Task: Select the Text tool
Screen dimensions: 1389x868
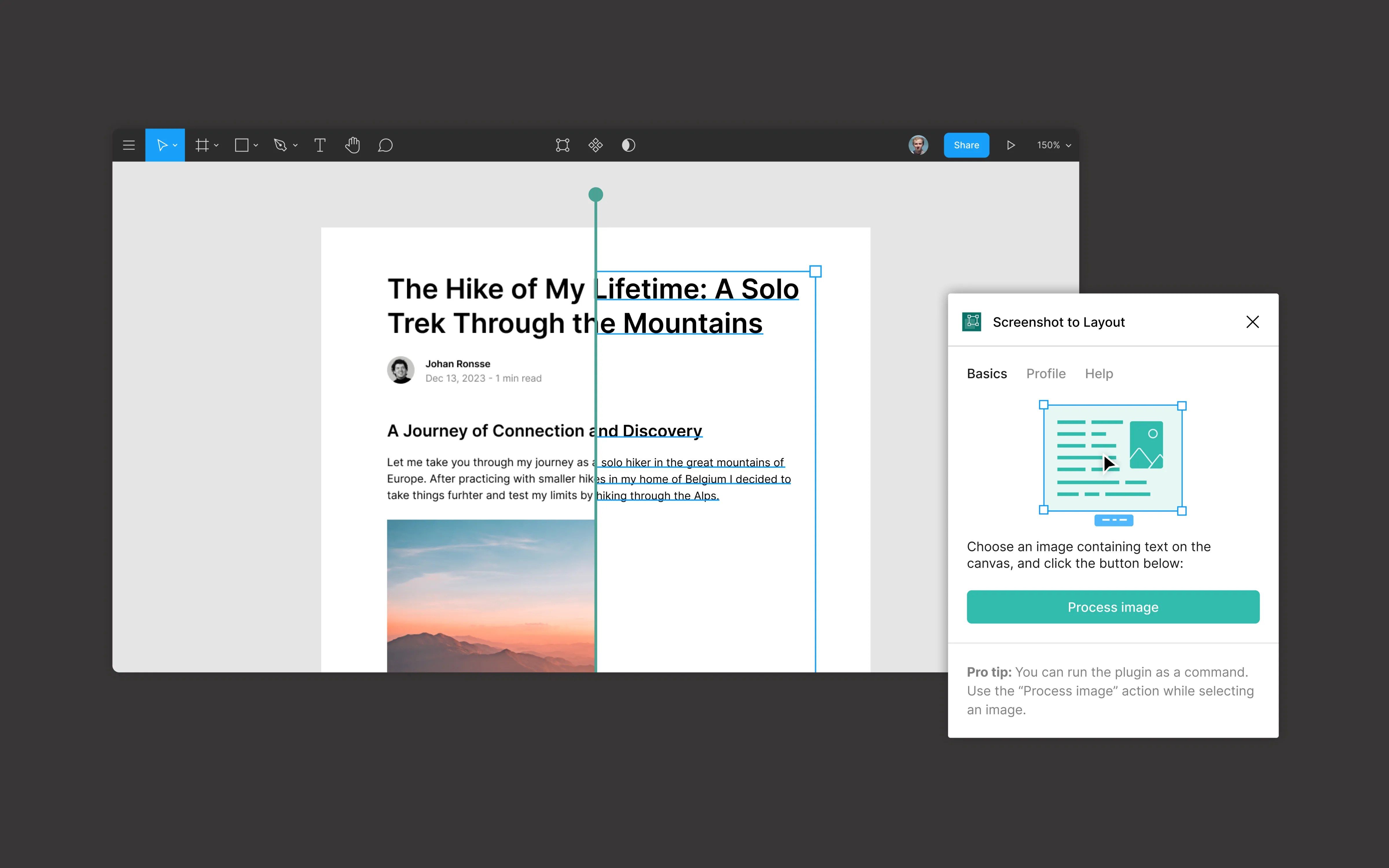Action: point(320,145)
